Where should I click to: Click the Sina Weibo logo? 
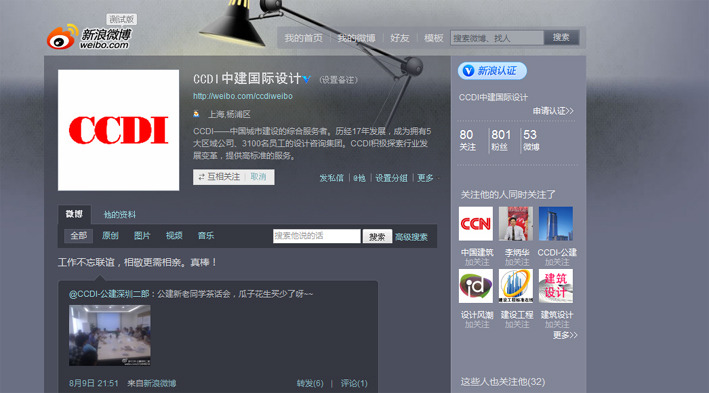pos(89,37)
